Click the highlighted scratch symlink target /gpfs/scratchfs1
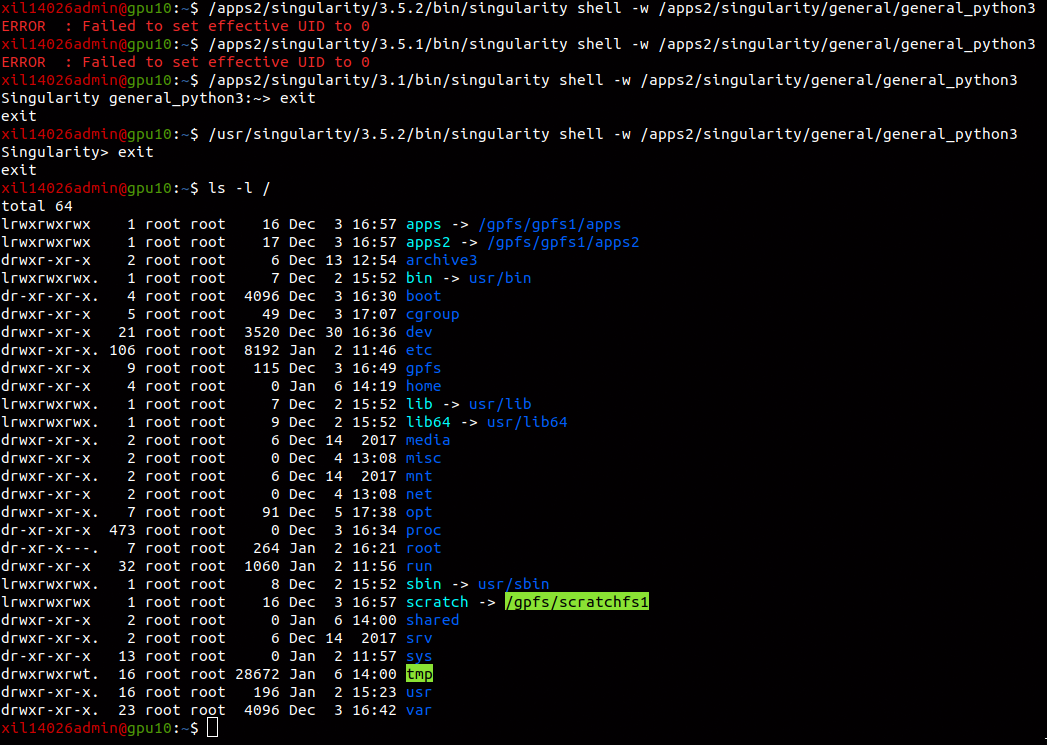Viewport: 1047px width, 745px height. pyautogui.click(x=577, y=602)
